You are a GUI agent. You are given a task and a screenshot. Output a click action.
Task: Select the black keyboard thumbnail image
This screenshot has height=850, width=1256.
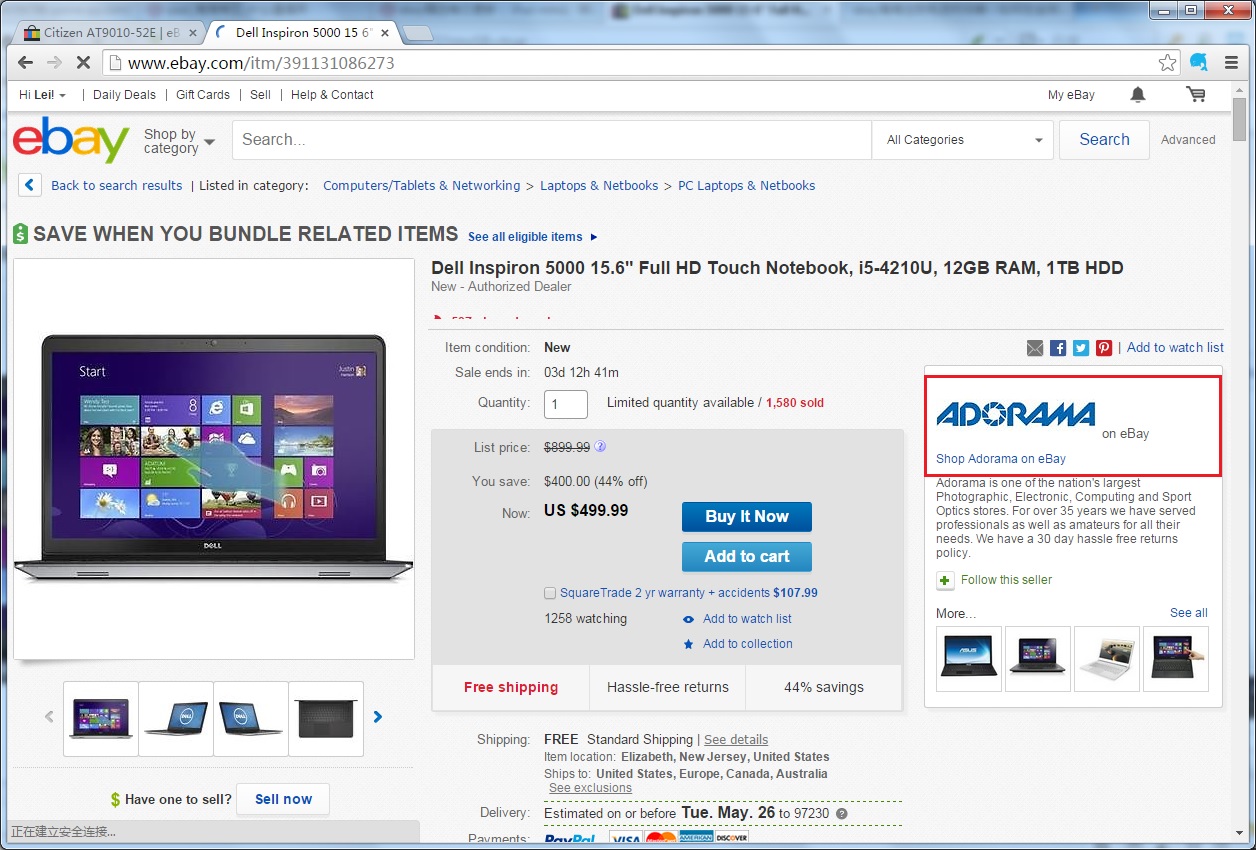coord(326,718)
